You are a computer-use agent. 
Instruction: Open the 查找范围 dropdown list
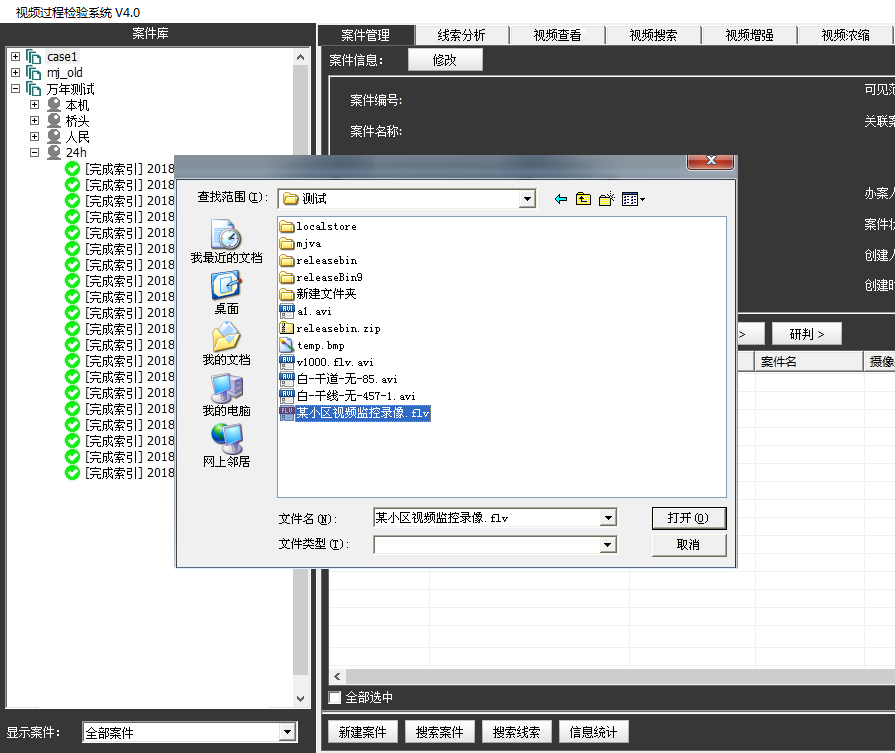point(527,199)
